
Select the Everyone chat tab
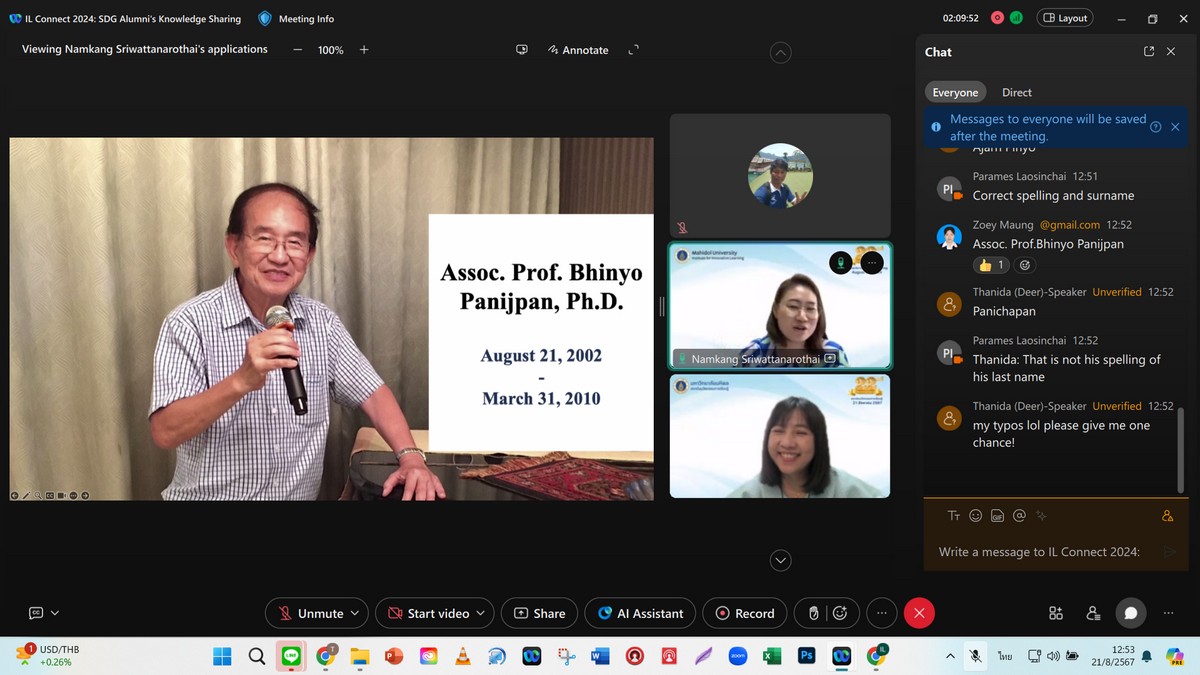point(955,92)
